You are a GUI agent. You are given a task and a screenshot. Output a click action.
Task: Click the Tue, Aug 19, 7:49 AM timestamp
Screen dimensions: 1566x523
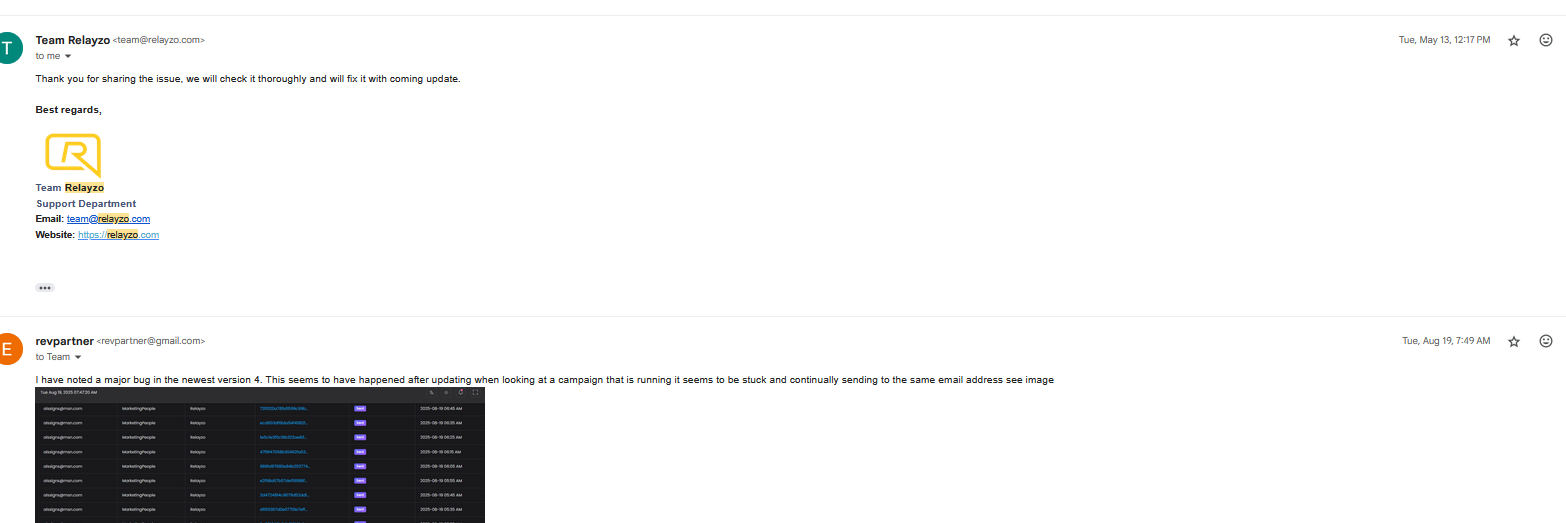pyautogui.click(x=1446, y=341)
